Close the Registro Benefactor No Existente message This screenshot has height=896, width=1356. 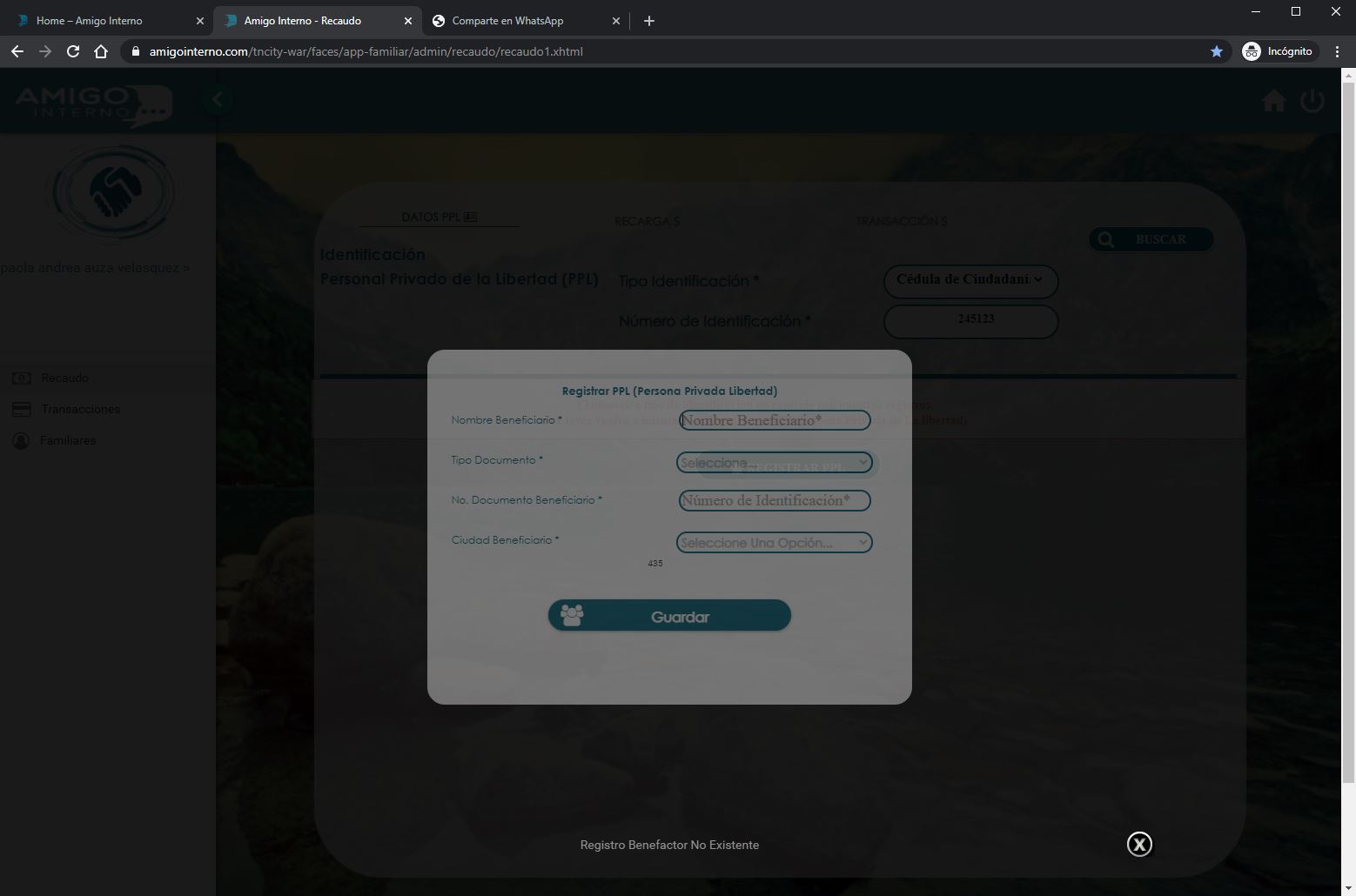[x=1139, y=844]
